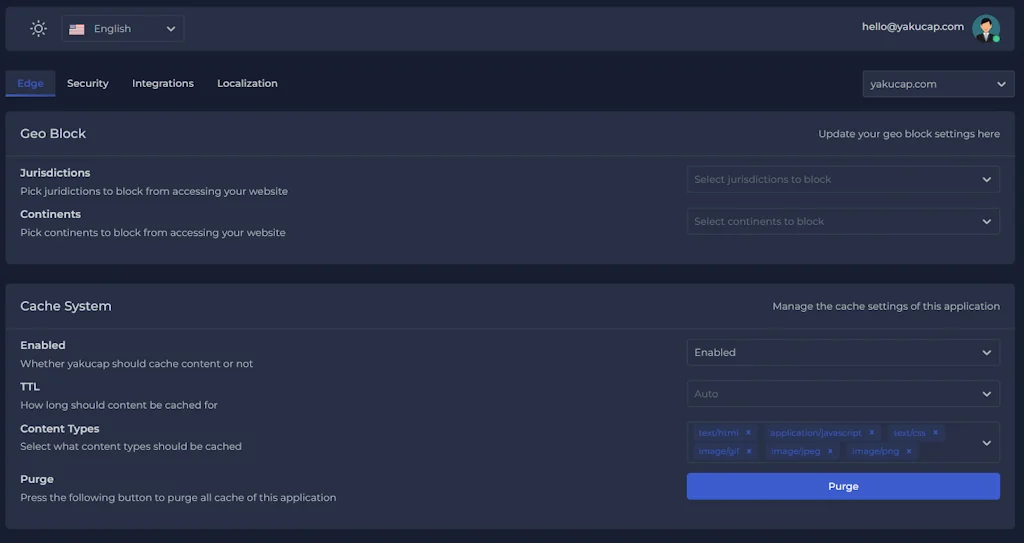Remove the text/html content type tag

748,433
